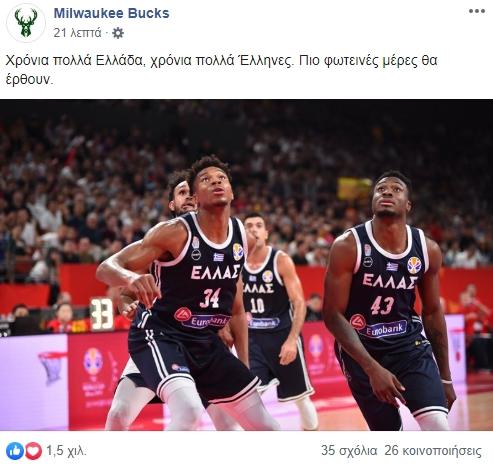Click the Milwaukee Bucks page name
This screenshot has height=470, width=493.
tap(111, 13)
